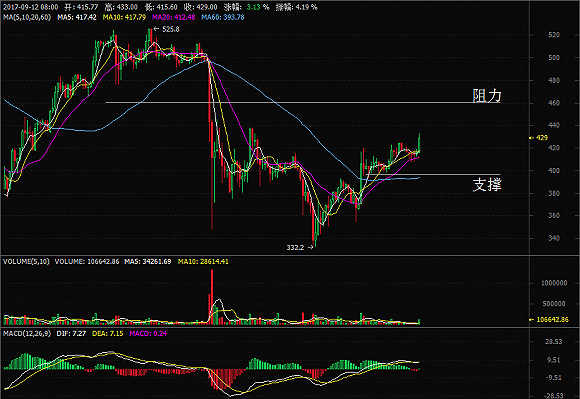The height and width of the screenshot is (399, 580).
Task: Click the MA(5,10,20,60) indicator label
Action: click(27, 17)
